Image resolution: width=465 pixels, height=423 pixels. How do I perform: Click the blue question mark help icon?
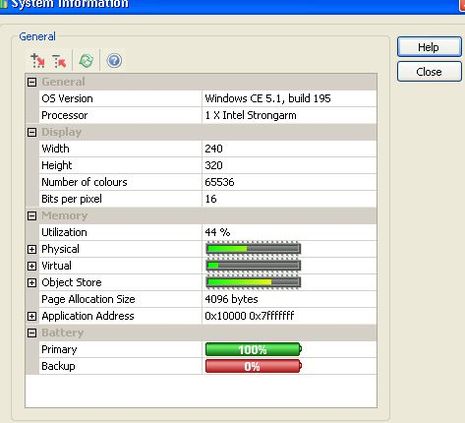coord(114,61)
